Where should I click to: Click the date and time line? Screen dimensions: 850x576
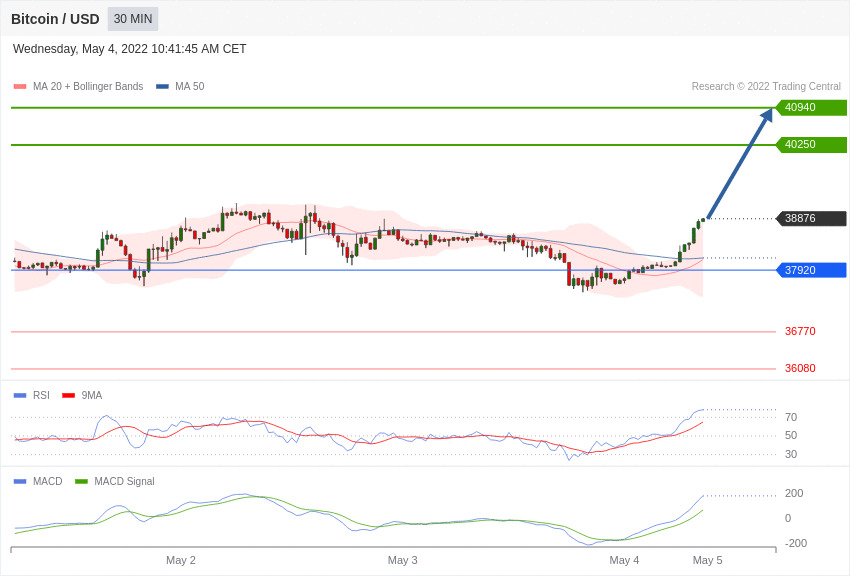pyautogui.click(x=130, y=49)
